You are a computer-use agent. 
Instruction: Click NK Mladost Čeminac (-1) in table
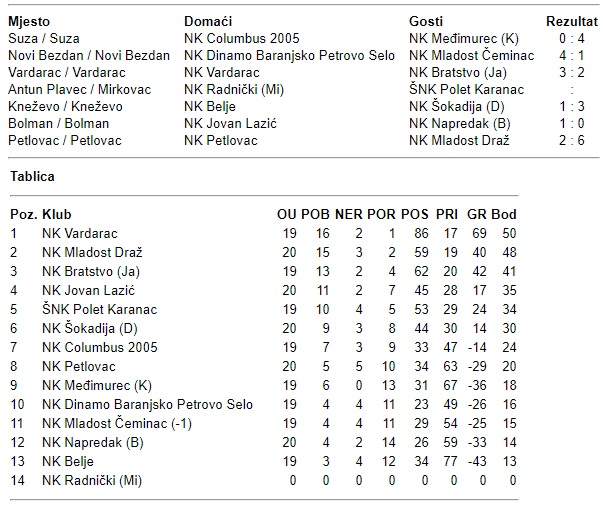point(117,423)
